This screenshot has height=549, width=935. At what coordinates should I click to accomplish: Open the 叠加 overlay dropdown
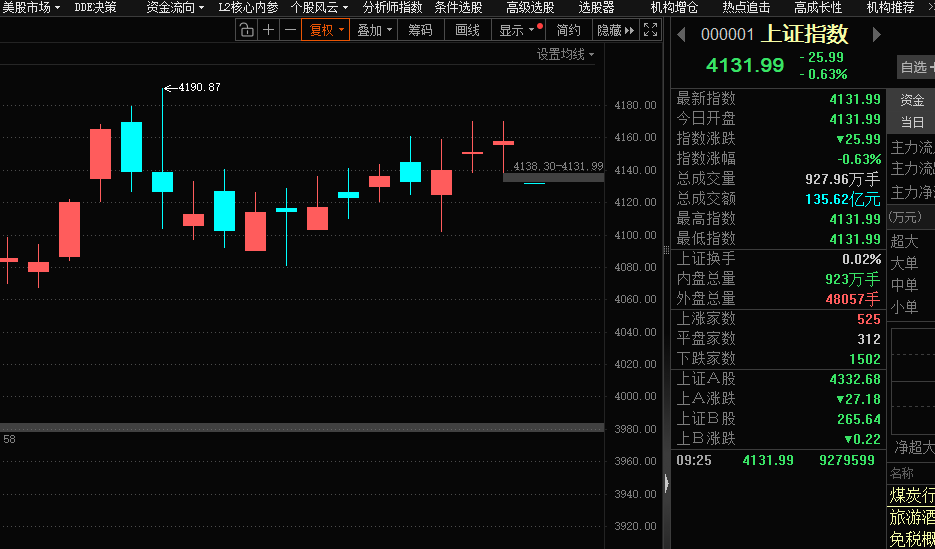[x=374, y=30]
